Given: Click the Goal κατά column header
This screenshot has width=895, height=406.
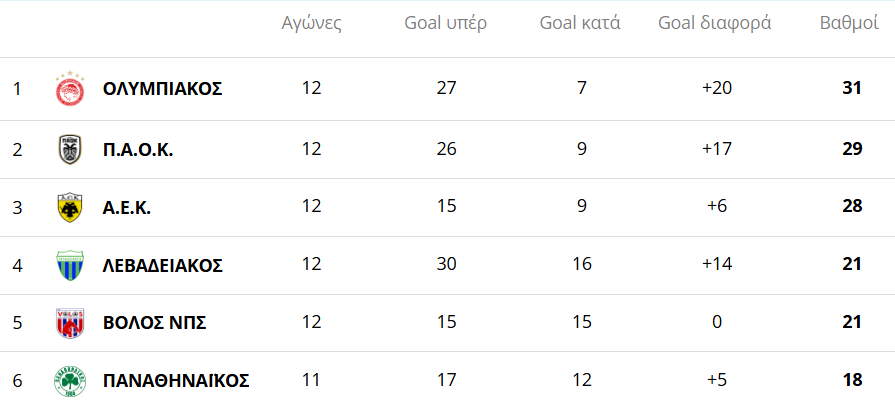Looking at the screenshot, I should [580, 24].
